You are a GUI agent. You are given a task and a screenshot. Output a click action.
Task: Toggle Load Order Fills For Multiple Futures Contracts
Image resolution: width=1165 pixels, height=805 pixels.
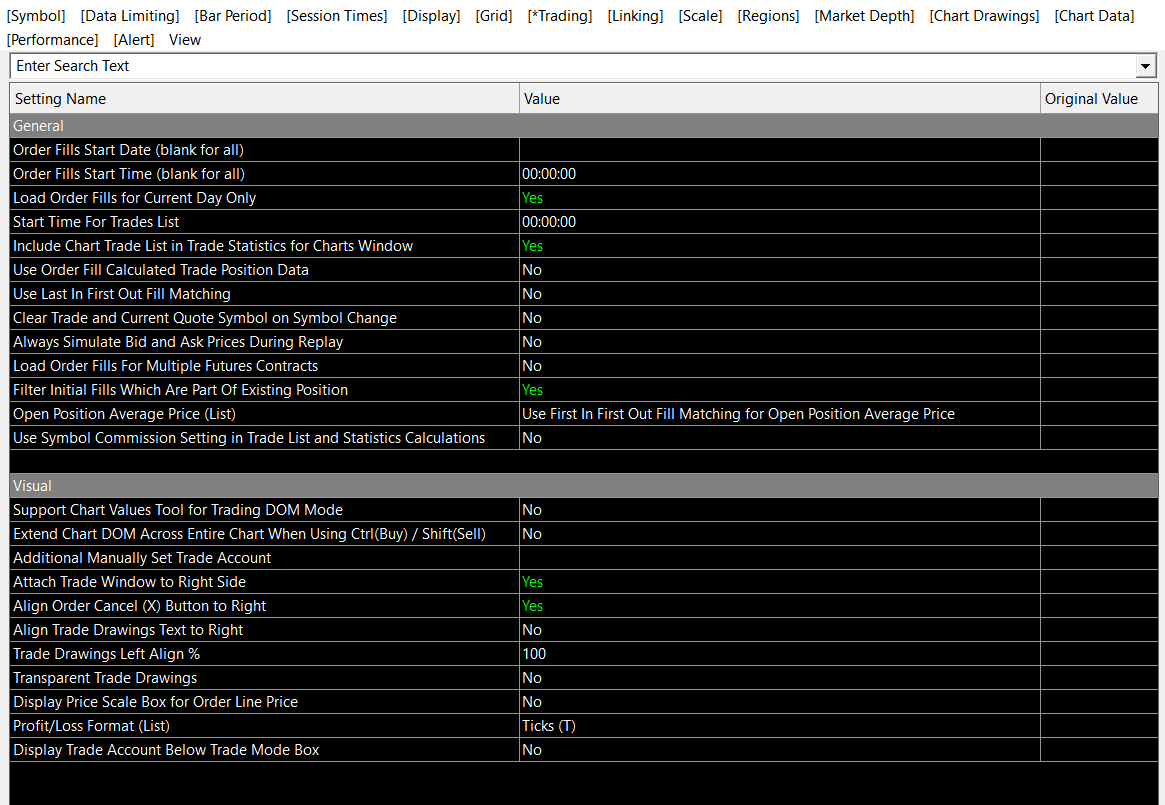click(779, 366)
